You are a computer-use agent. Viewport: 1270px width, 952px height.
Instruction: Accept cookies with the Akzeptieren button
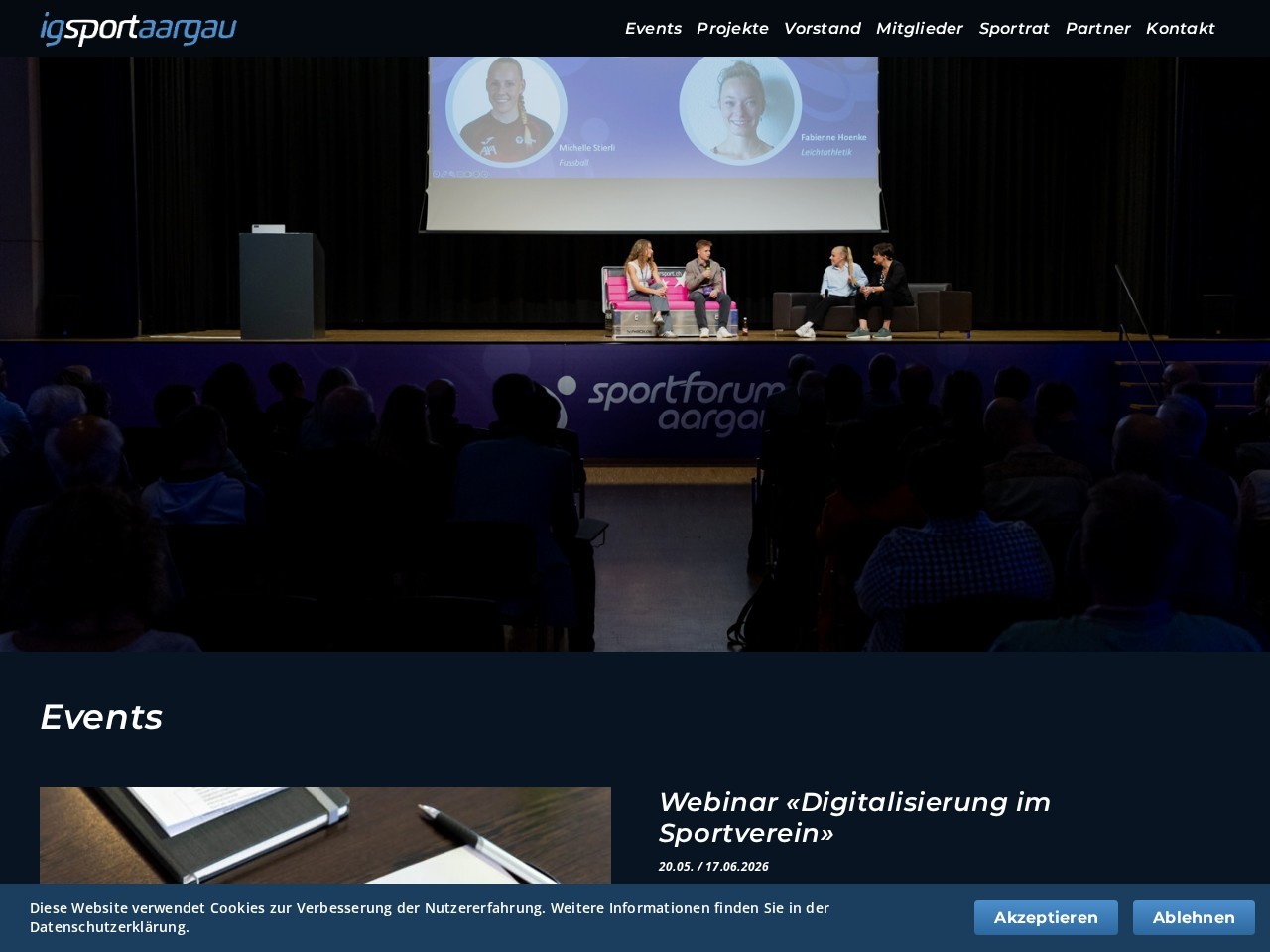click(1046, 917)
